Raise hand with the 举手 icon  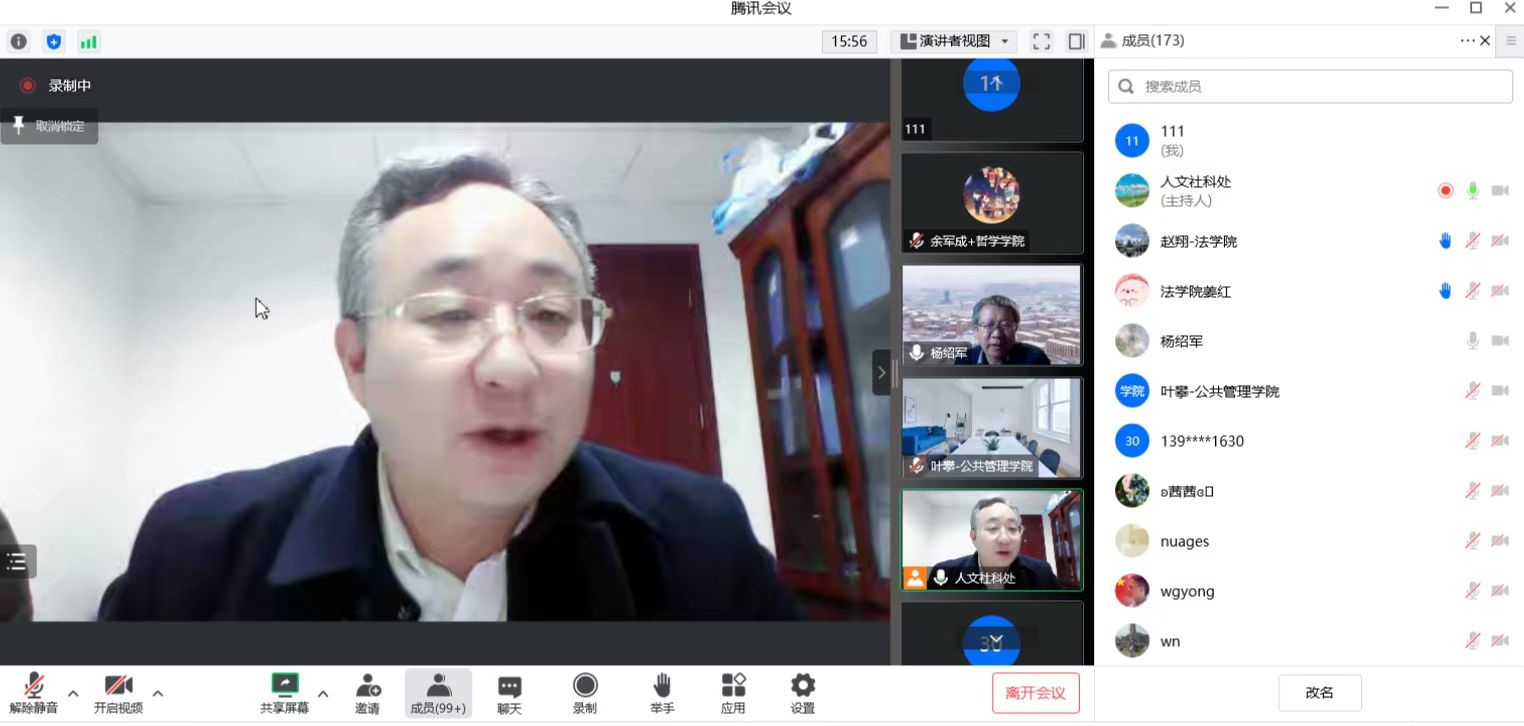pos(661,693)
